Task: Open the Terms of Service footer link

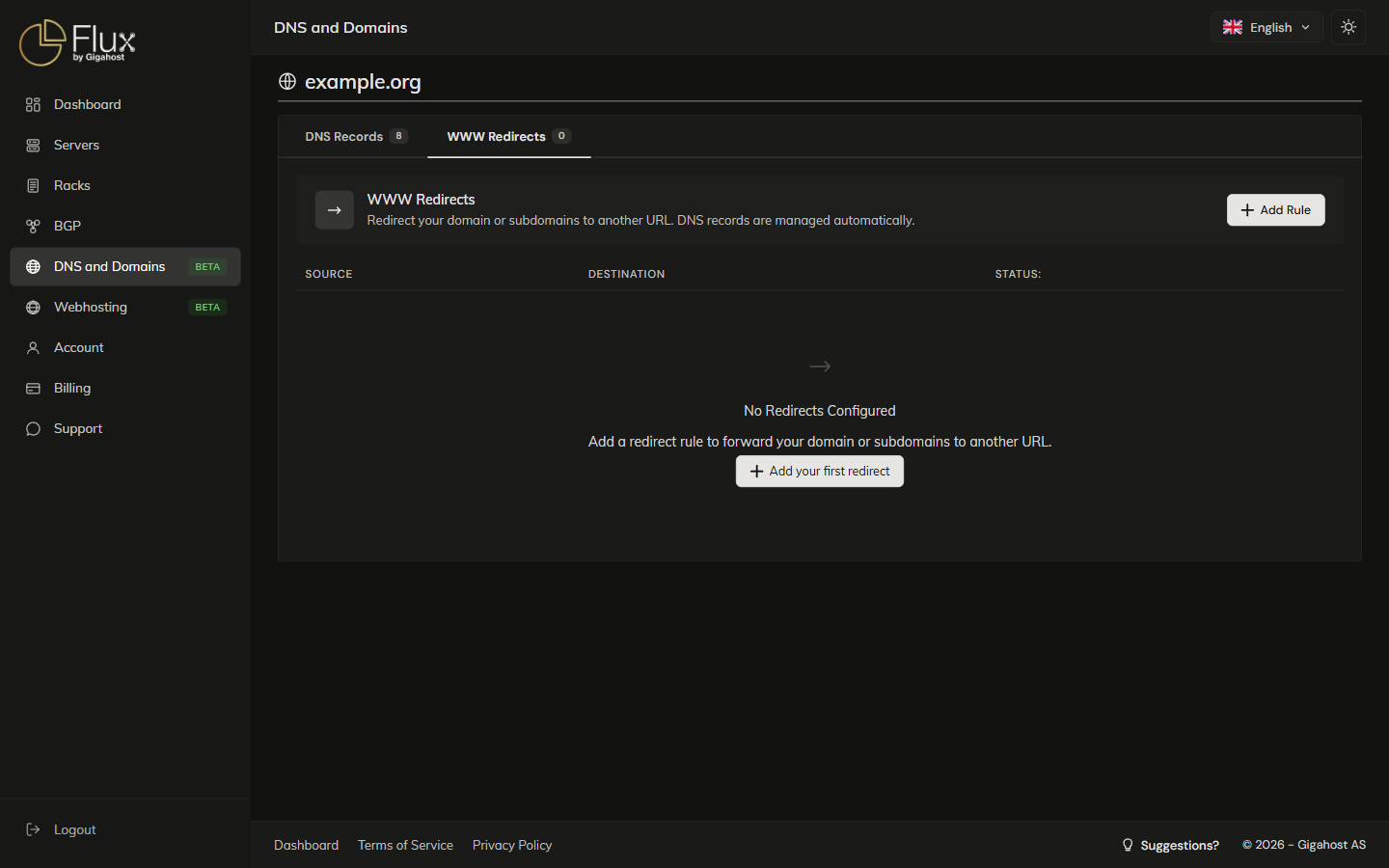Action: [x=405, y=845]
